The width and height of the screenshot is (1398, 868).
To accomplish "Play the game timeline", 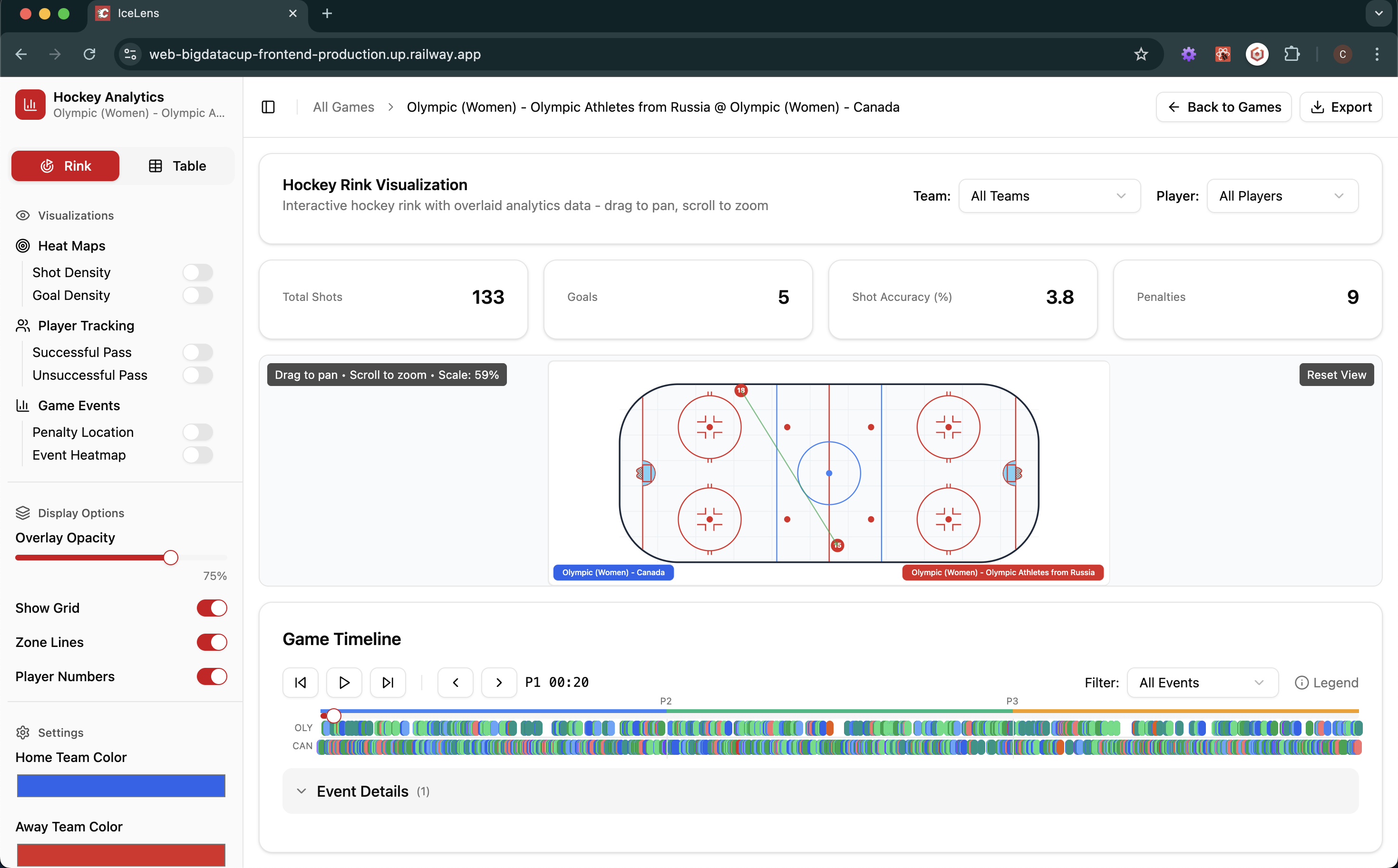I will 344,683.
